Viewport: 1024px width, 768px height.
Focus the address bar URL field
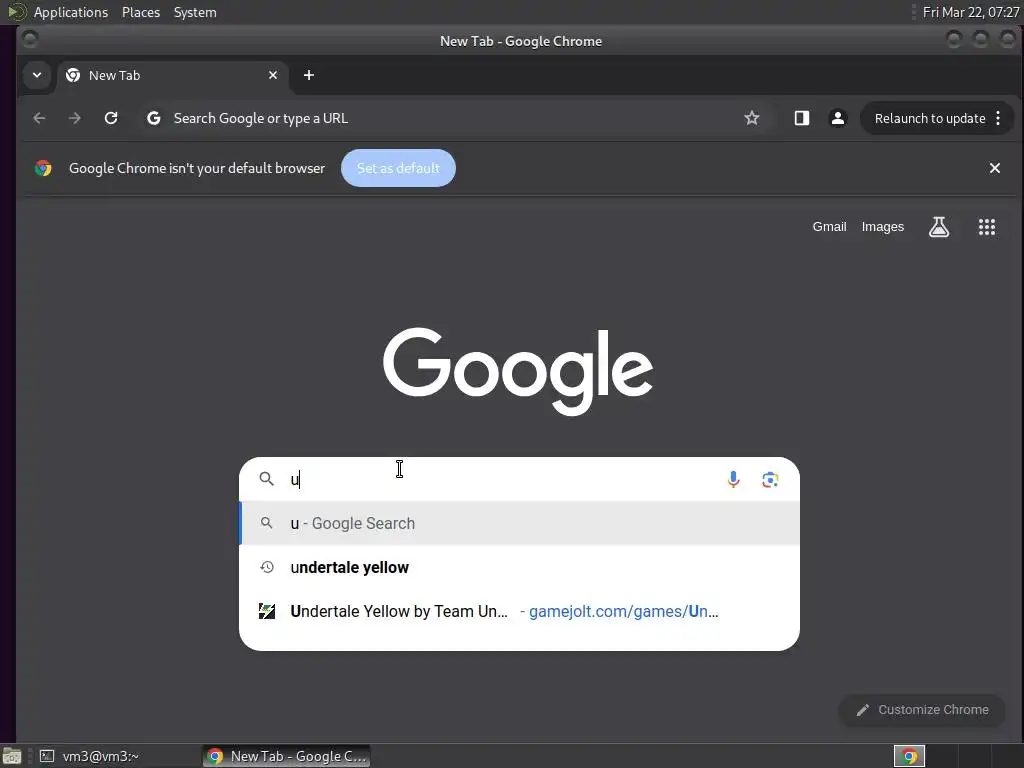(451, 118)
